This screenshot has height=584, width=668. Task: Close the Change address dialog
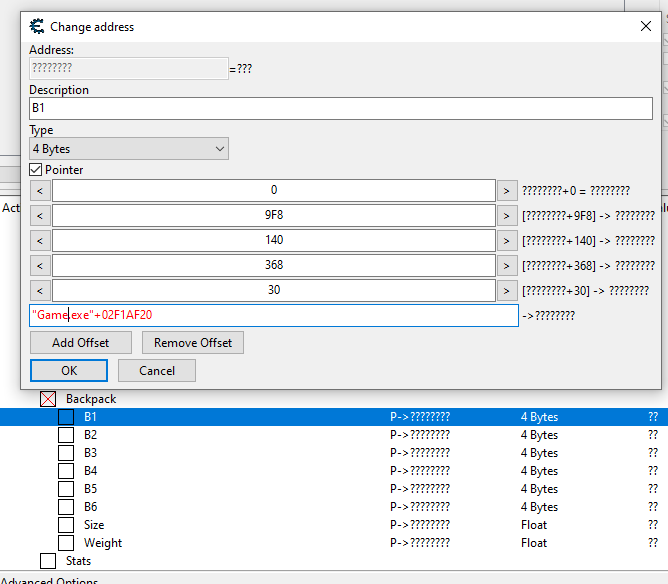pyautogui.click(x=645, y=27)
